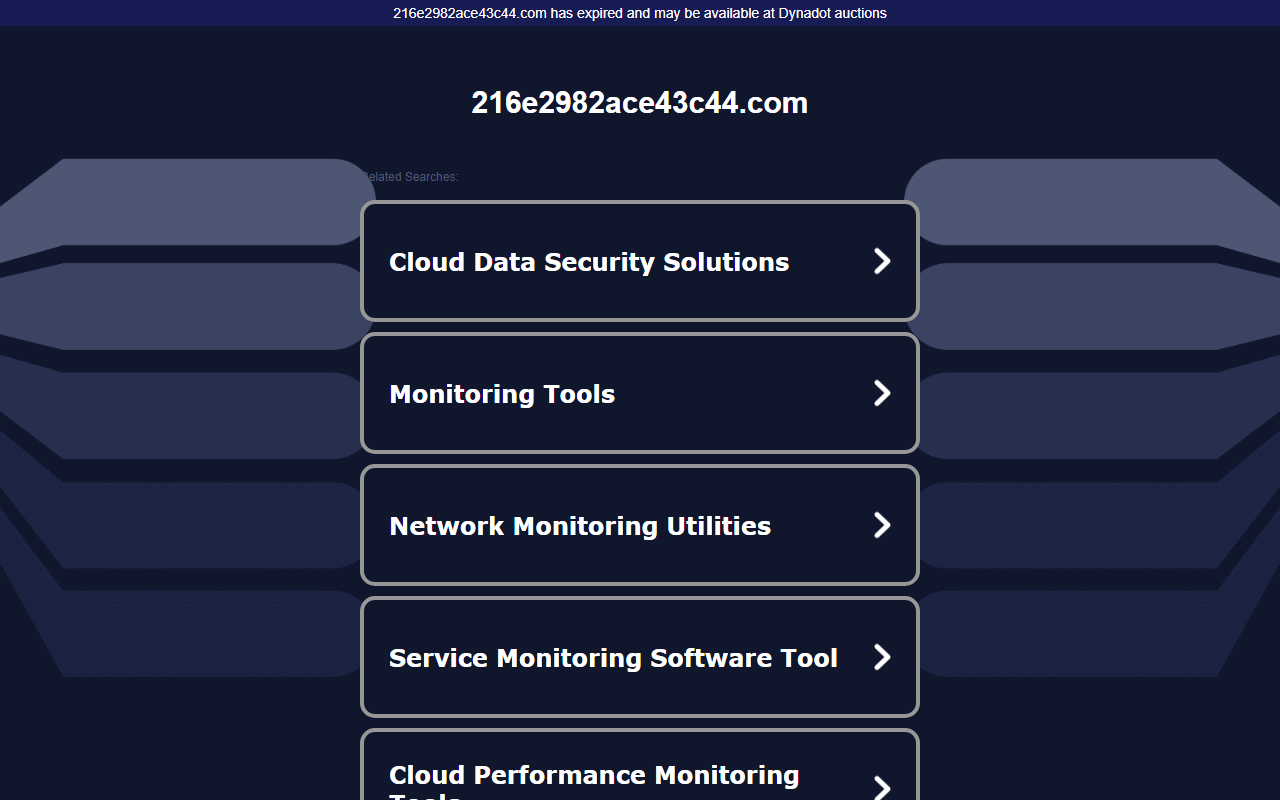Click chevron arrow on Cloud Data Security Solutions
1280x800 pixels.
[x=882, y=261]
